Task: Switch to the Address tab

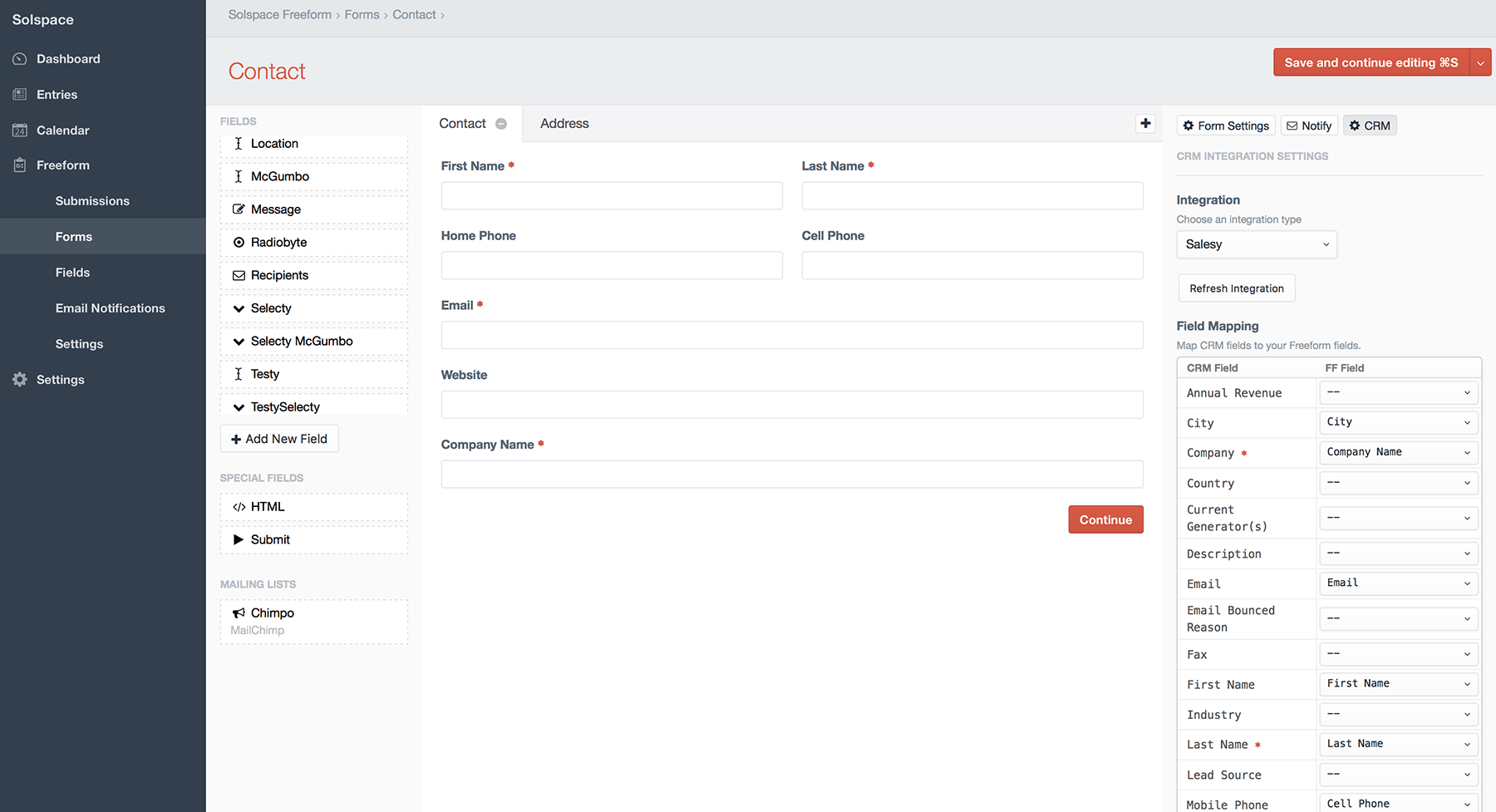Action: (563, 123)
